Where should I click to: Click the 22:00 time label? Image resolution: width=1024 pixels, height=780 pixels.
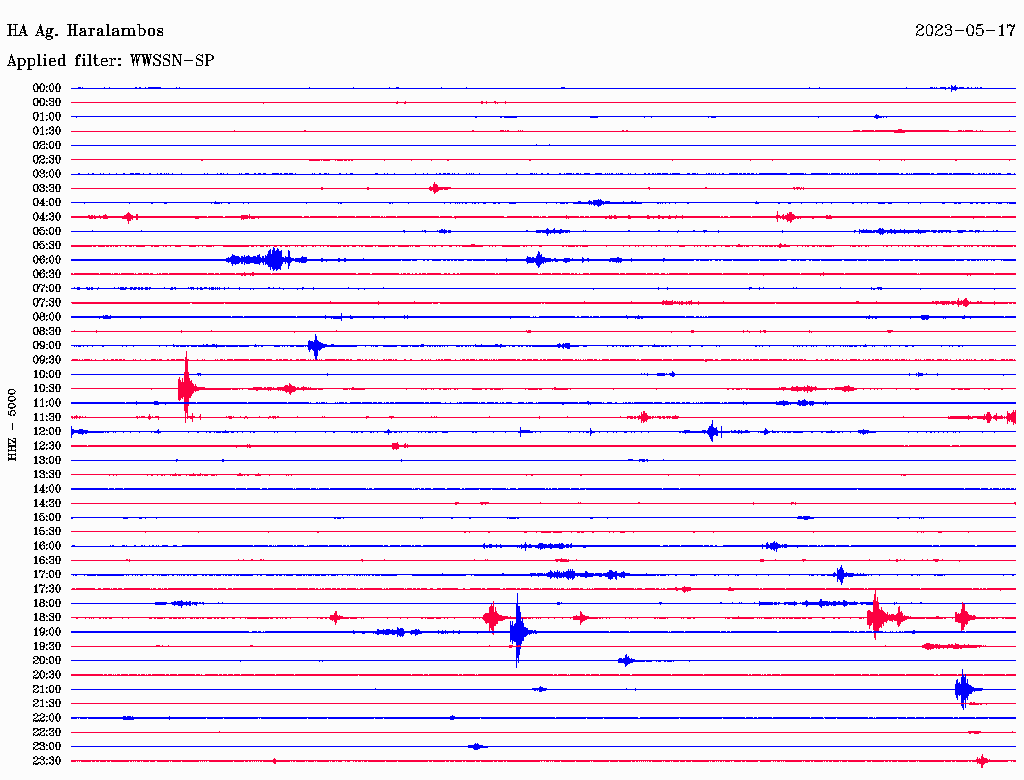[47, 718]
